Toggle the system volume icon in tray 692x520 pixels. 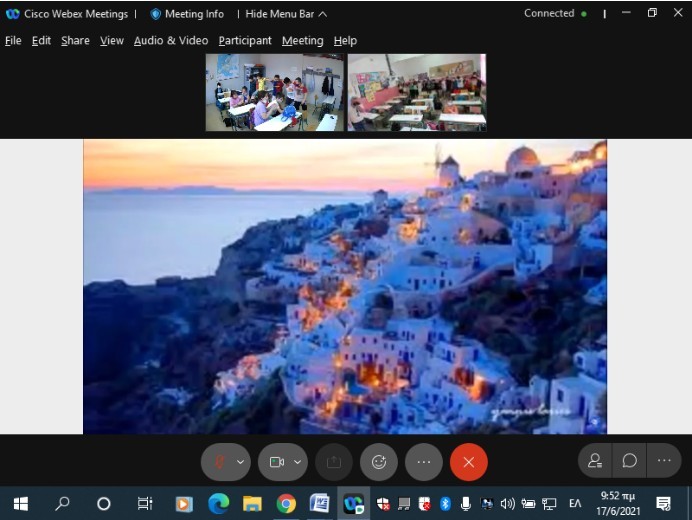click(507, 504)
